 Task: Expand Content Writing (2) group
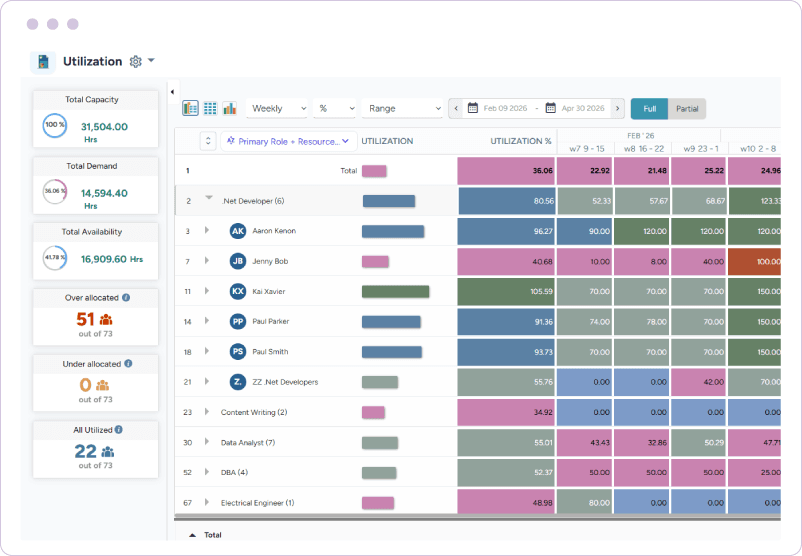coord(207,411)
